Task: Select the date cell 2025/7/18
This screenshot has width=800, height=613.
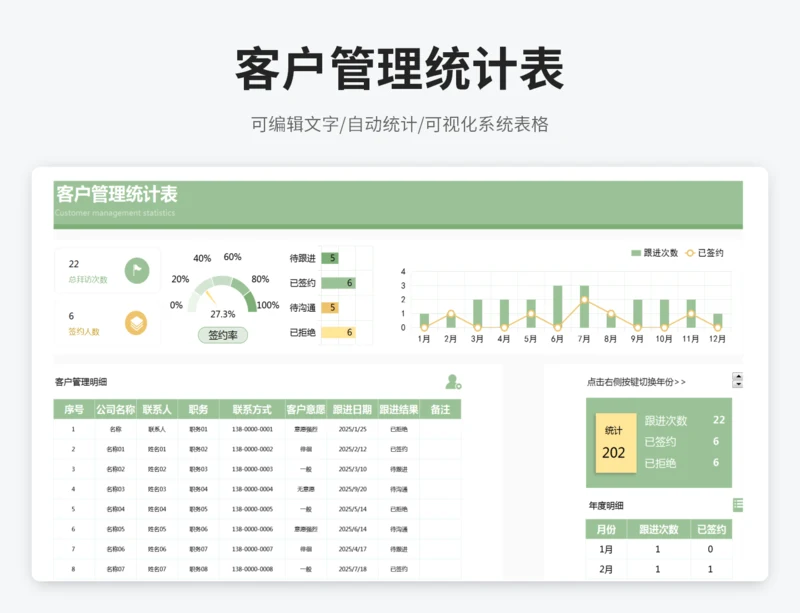Action: click(353, 569)
